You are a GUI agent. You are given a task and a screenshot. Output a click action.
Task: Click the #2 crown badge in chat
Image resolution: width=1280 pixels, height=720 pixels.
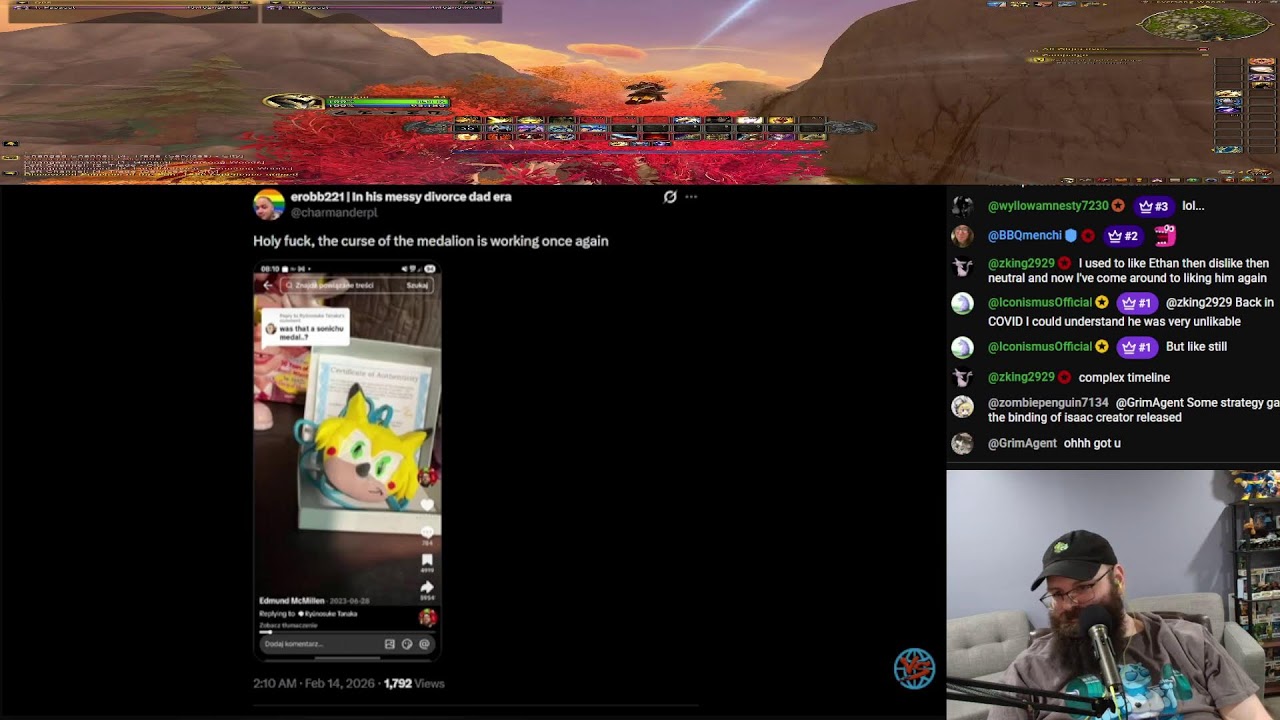(1123, 236)
